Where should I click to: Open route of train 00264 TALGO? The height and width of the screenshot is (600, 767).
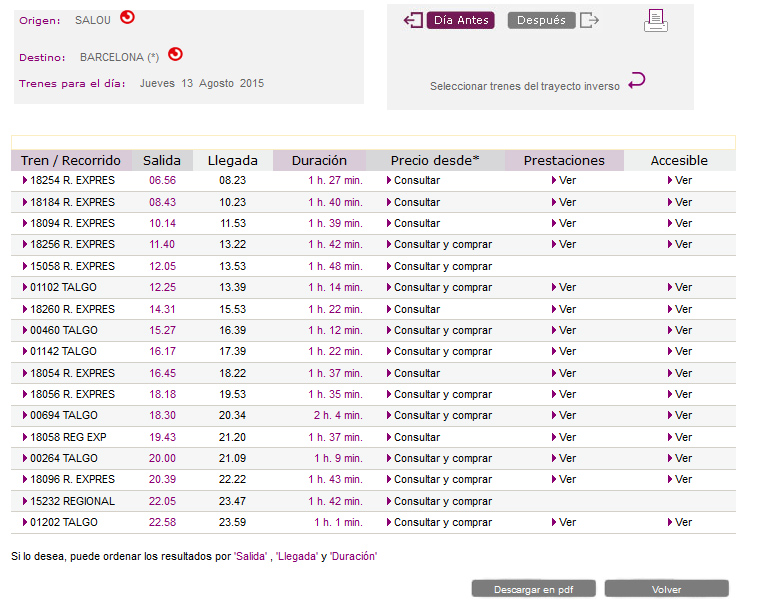60,459
